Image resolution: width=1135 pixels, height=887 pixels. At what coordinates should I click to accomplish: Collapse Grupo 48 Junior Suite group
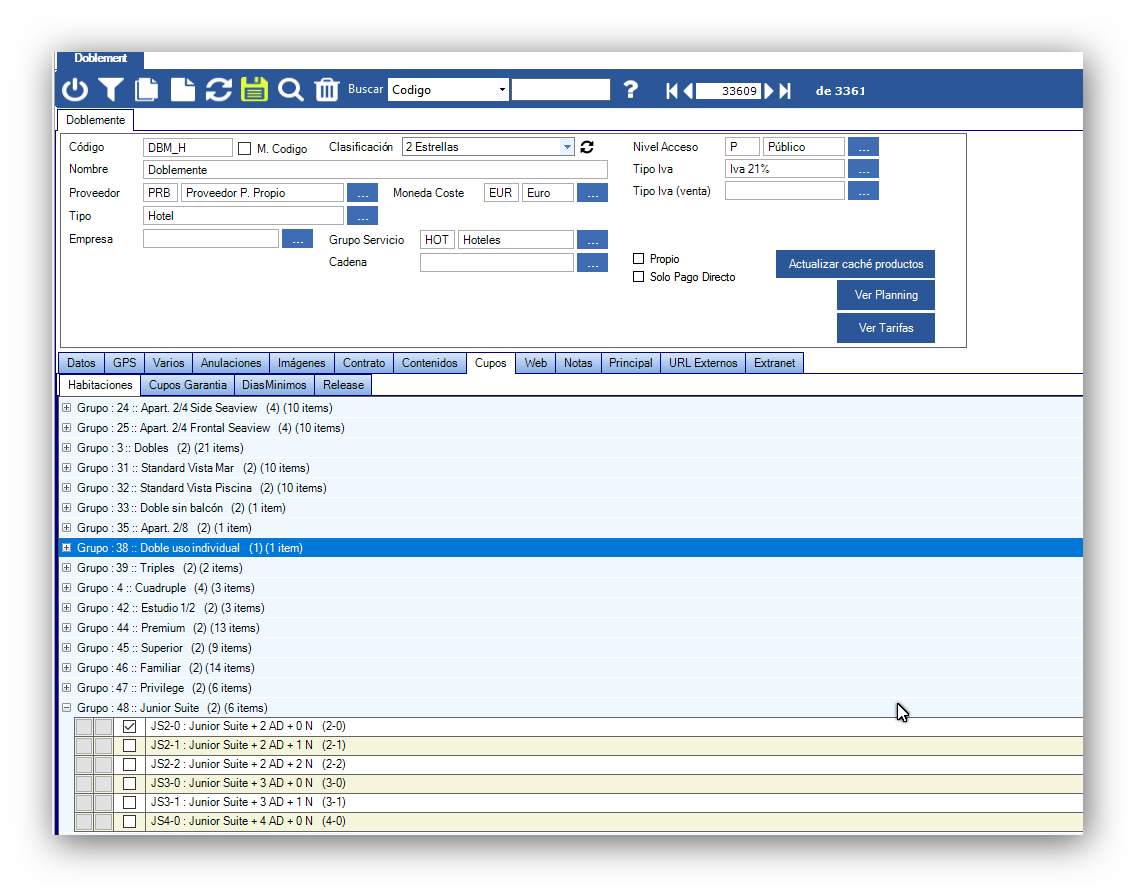tap(67, 708)
